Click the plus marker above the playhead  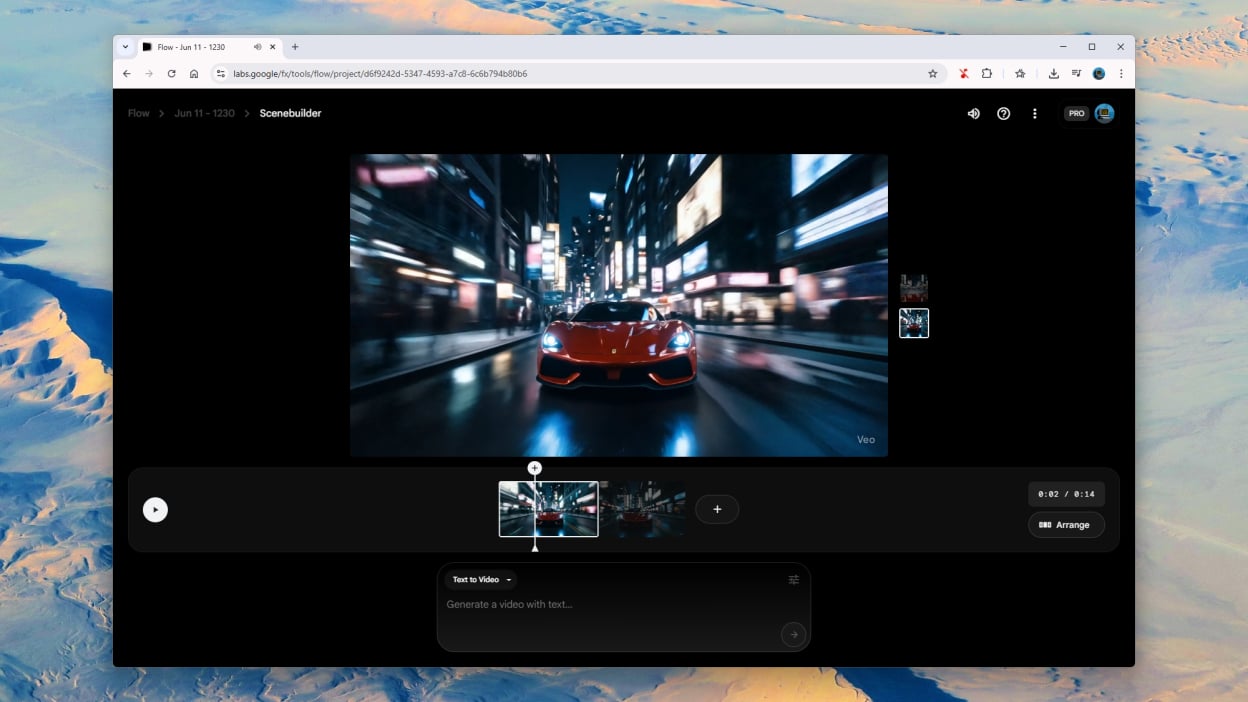535,468
